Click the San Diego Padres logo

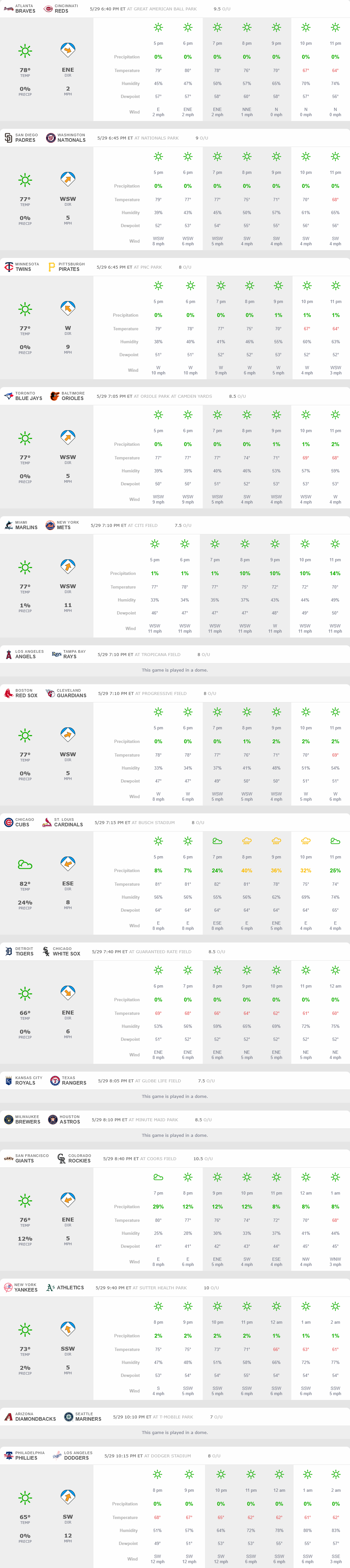pos(8,138)
